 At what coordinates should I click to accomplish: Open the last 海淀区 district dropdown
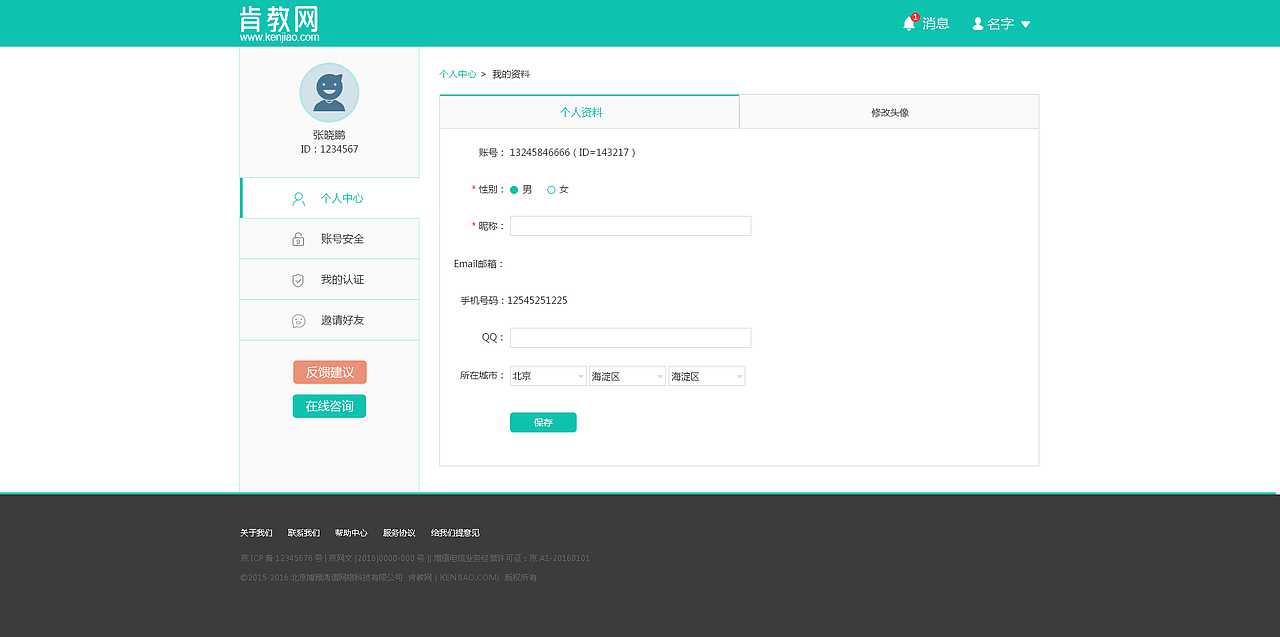coord(707,376)
